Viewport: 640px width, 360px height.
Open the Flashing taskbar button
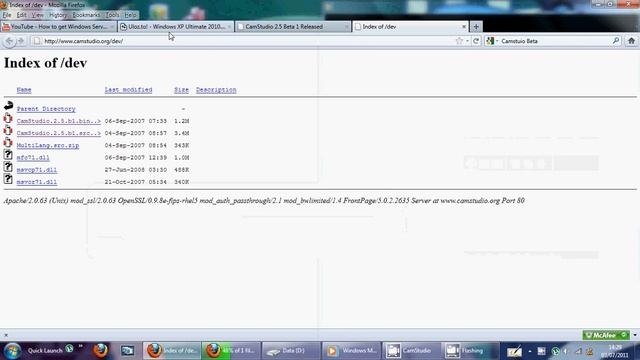[470, 351]
